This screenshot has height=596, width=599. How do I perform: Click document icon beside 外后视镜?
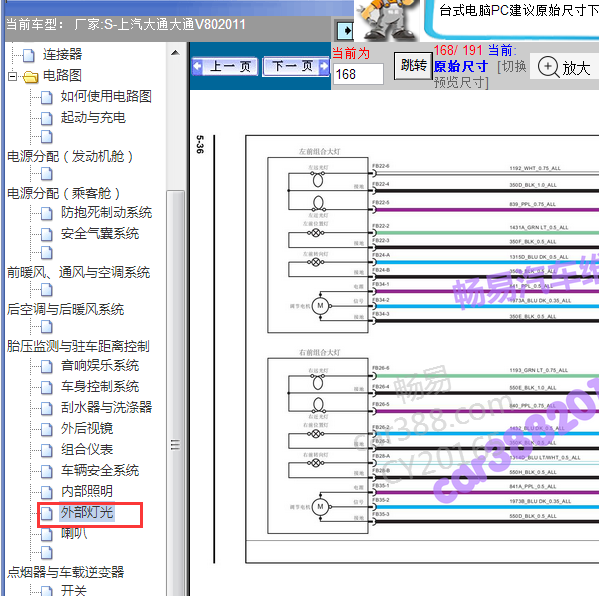click(x=47, y=429)
